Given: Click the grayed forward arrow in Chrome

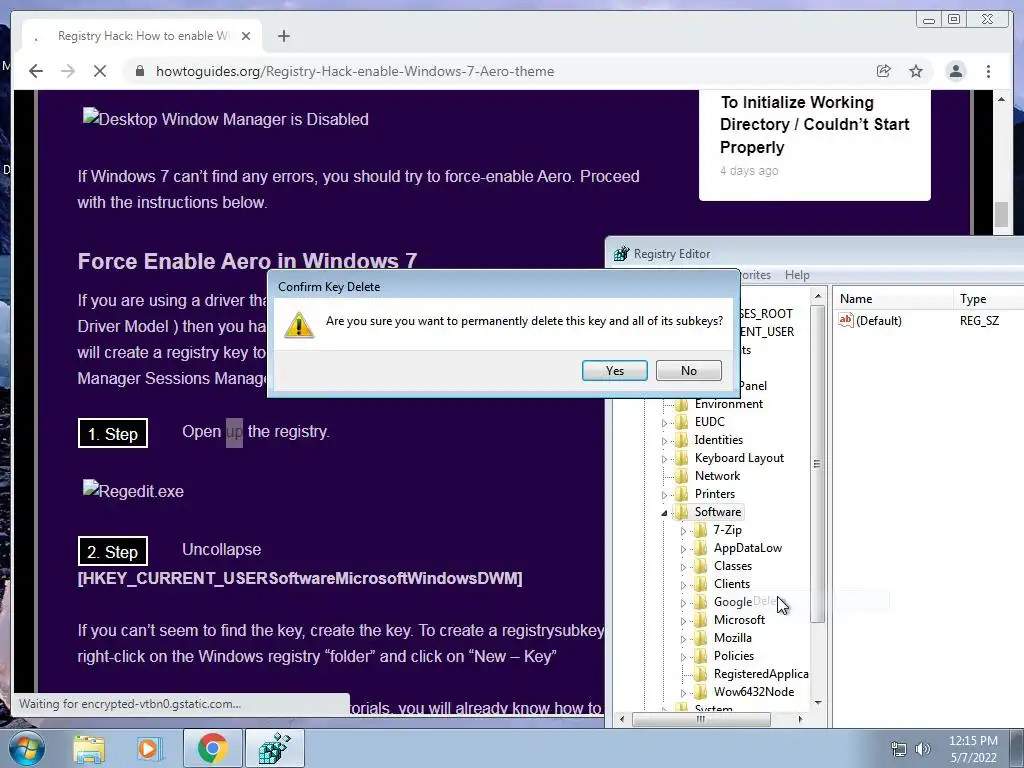Looking at the screenshot, I should [x=68, y=71].
